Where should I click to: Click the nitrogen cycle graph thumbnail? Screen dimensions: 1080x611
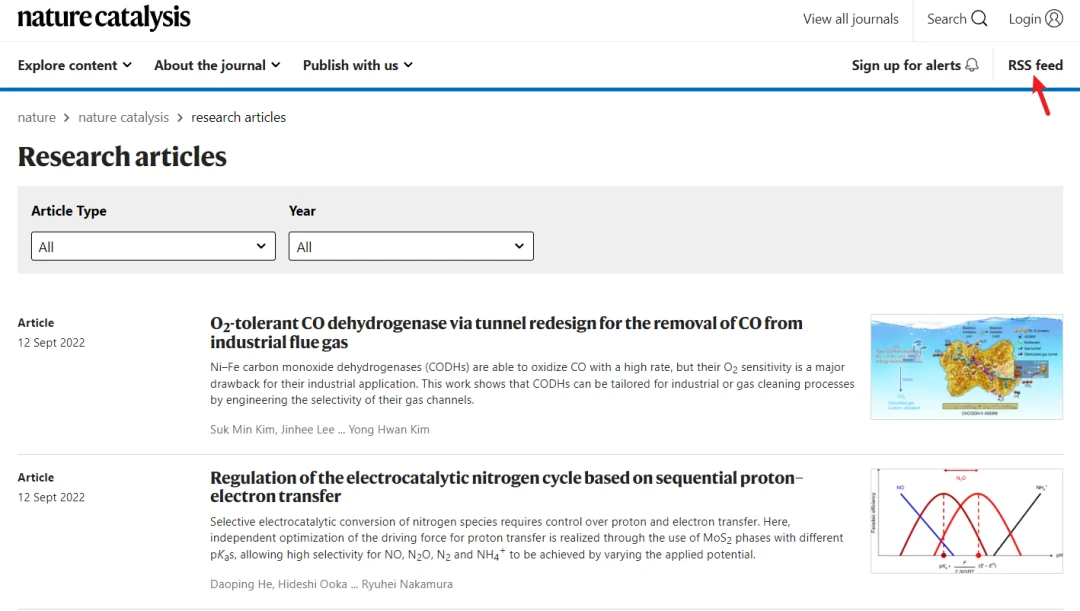pos(966,521)
